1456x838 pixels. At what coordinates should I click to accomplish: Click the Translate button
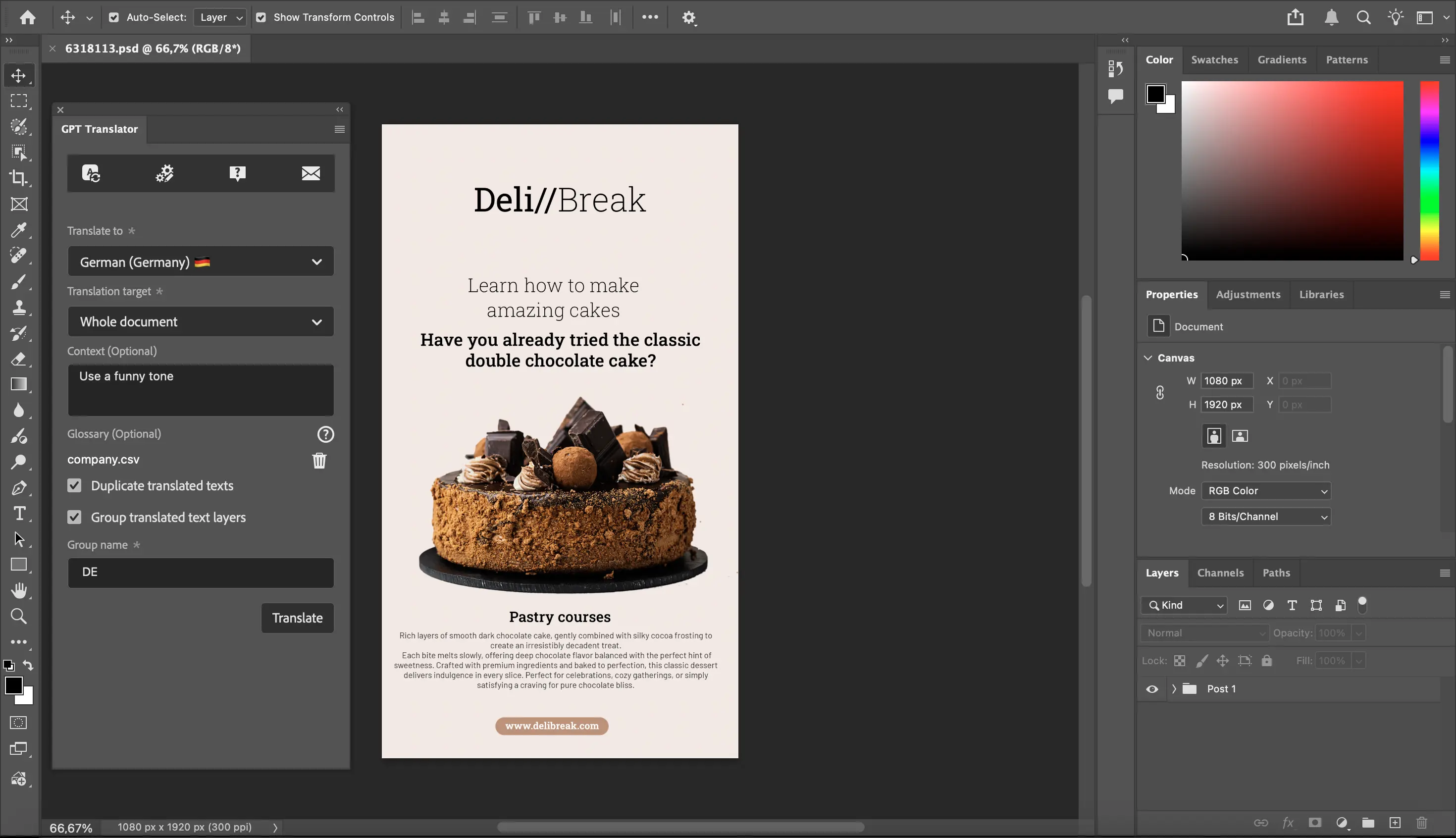click(297, 618)
